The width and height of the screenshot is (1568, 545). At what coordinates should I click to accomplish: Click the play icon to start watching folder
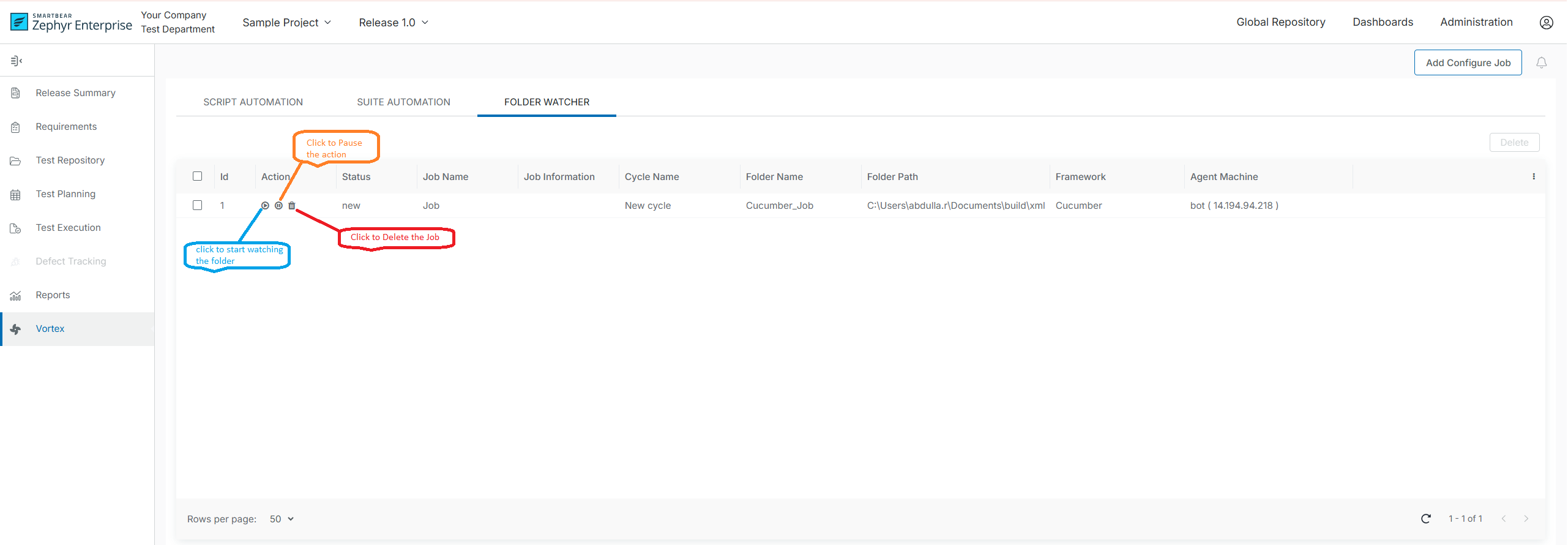click(265, 206)
